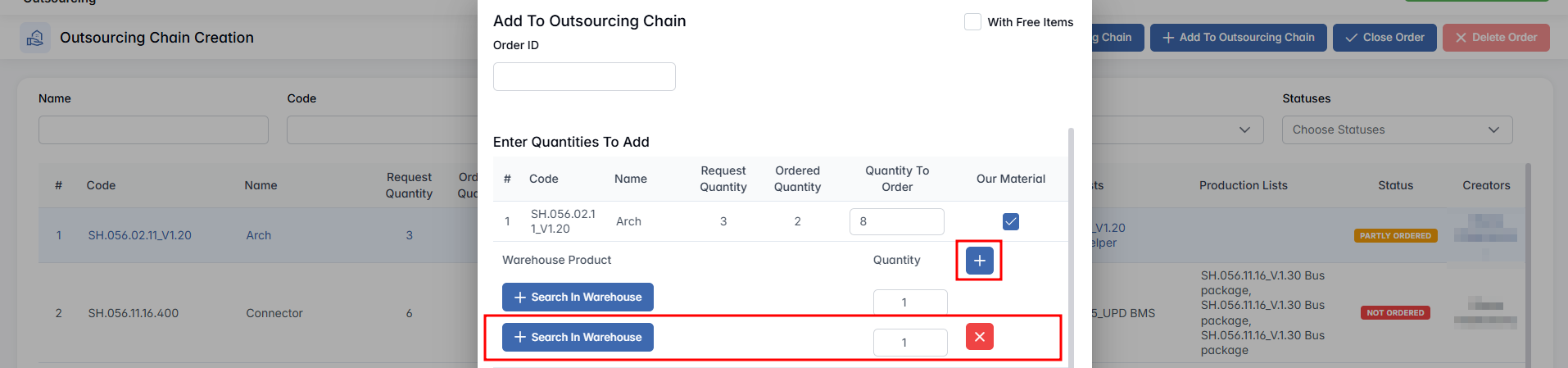Click the Close Order button
Viewport: 1568px width, 368px height.
[1384, 38]
